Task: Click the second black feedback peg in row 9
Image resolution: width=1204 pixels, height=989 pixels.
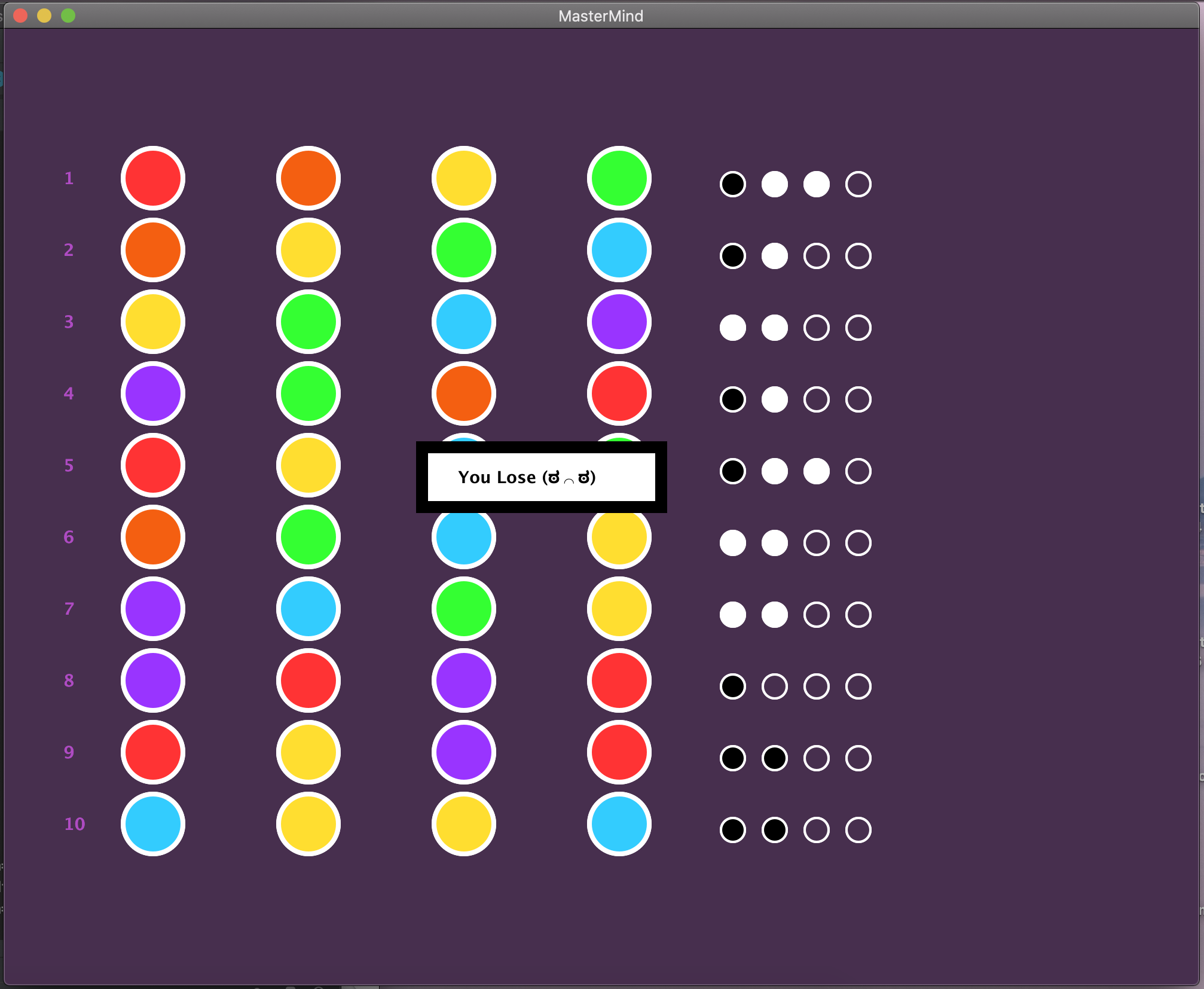Action: [x=775, y=758]
